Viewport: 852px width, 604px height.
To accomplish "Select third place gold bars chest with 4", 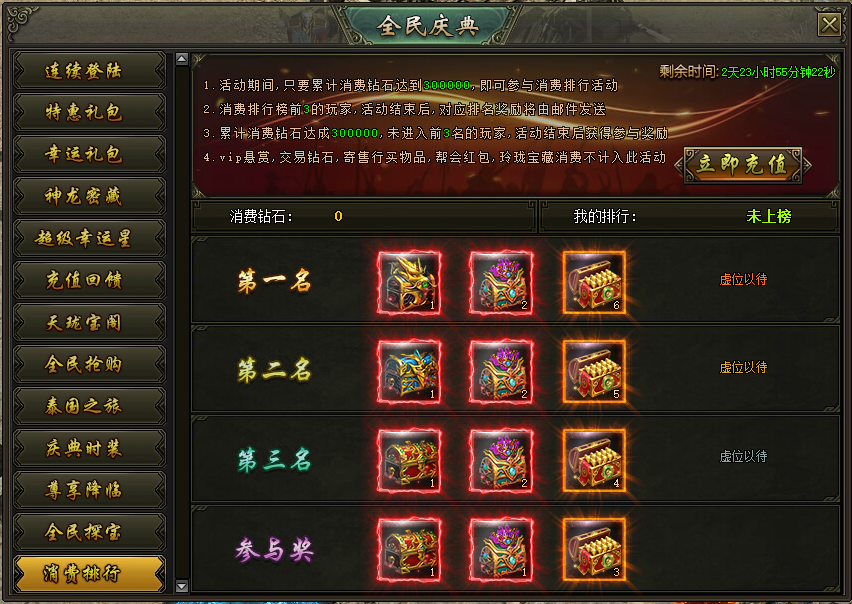I will click(x=594, y=461).
